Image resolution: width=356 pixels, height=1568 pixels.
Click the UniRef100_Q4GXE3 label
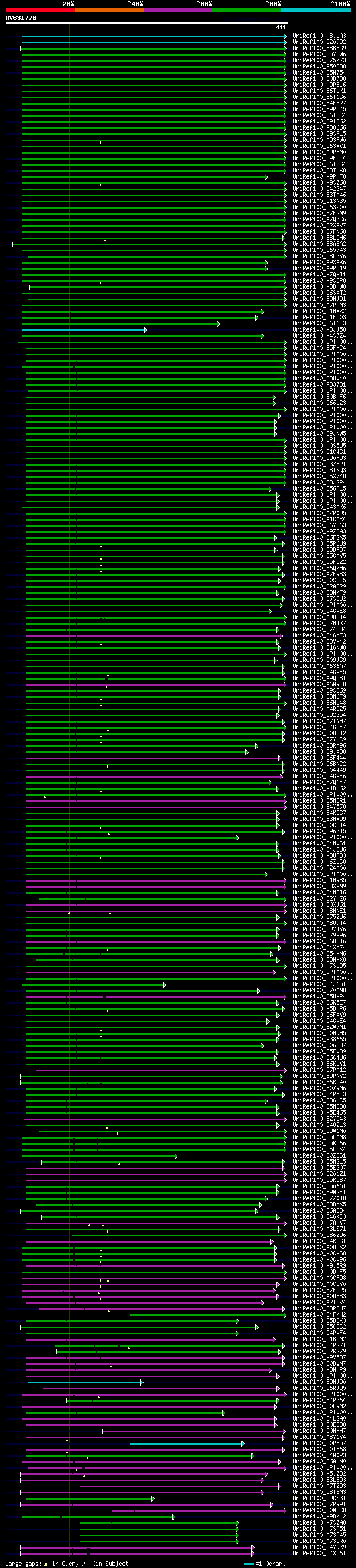coord(319,635)
